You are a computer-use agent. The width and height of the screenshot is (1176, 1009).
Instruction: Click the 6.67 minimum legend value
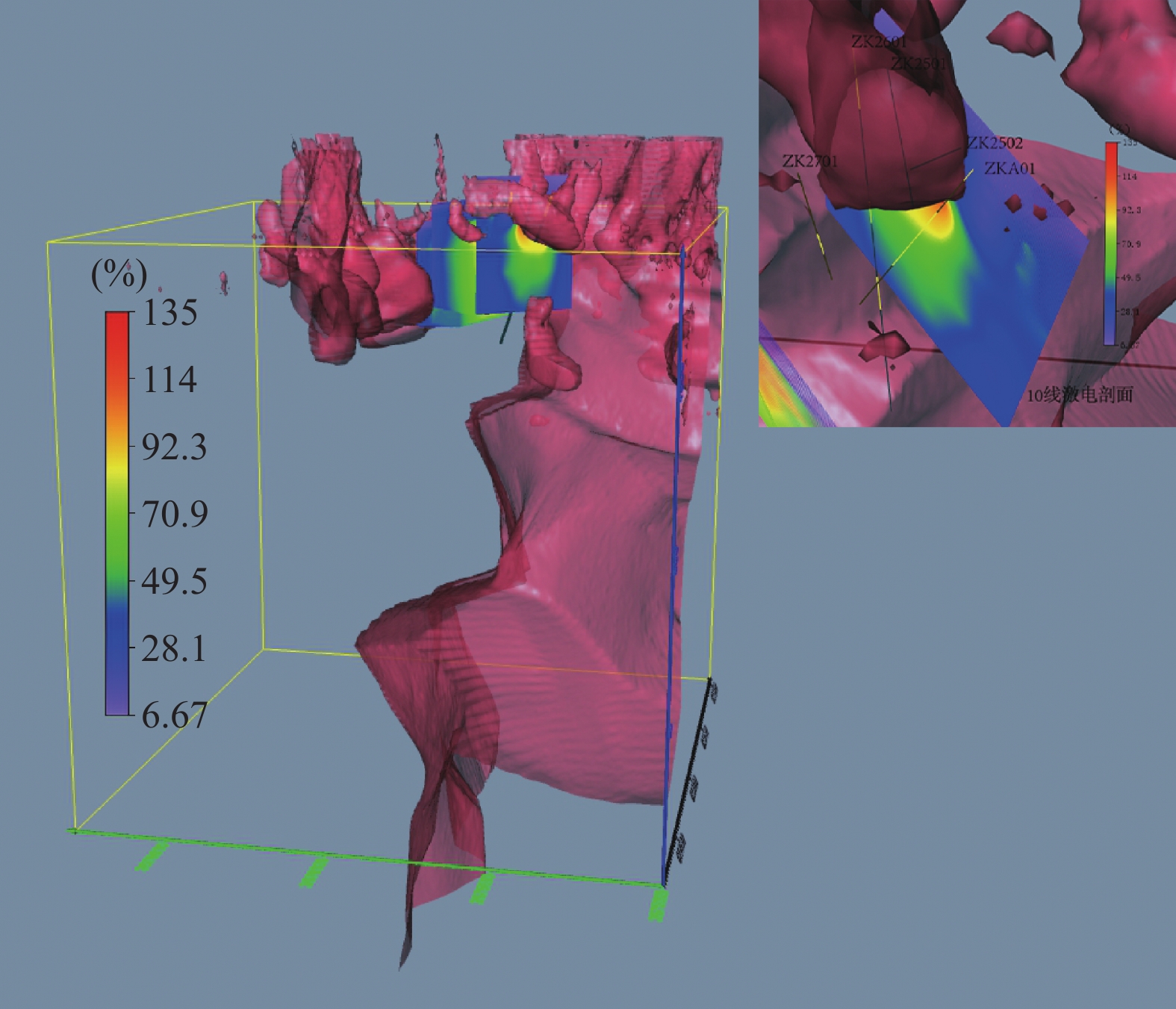[x=174, y=716]
